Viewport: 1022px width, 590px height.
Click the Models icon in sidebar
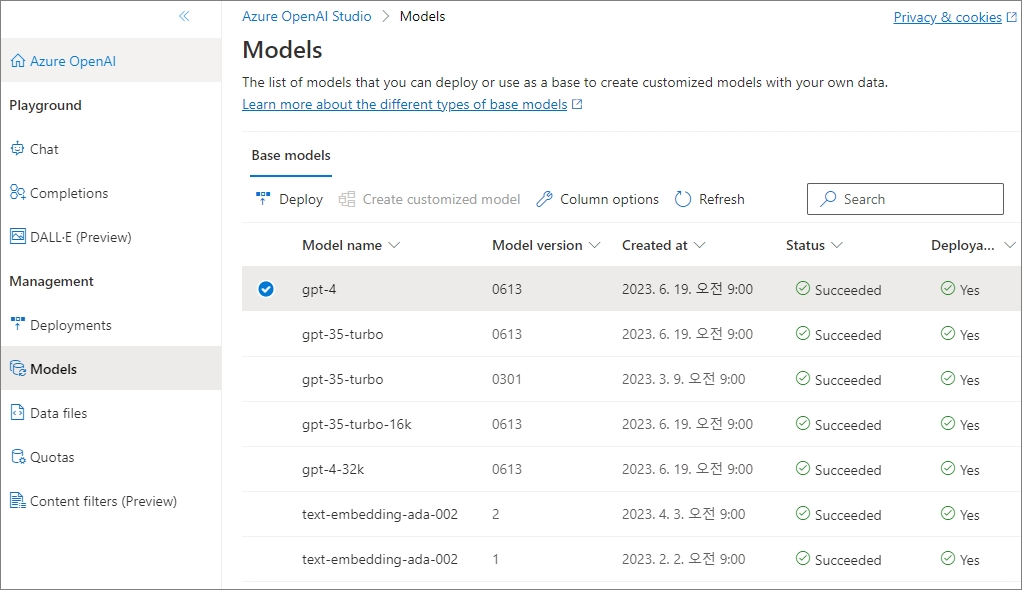(18, 368)
